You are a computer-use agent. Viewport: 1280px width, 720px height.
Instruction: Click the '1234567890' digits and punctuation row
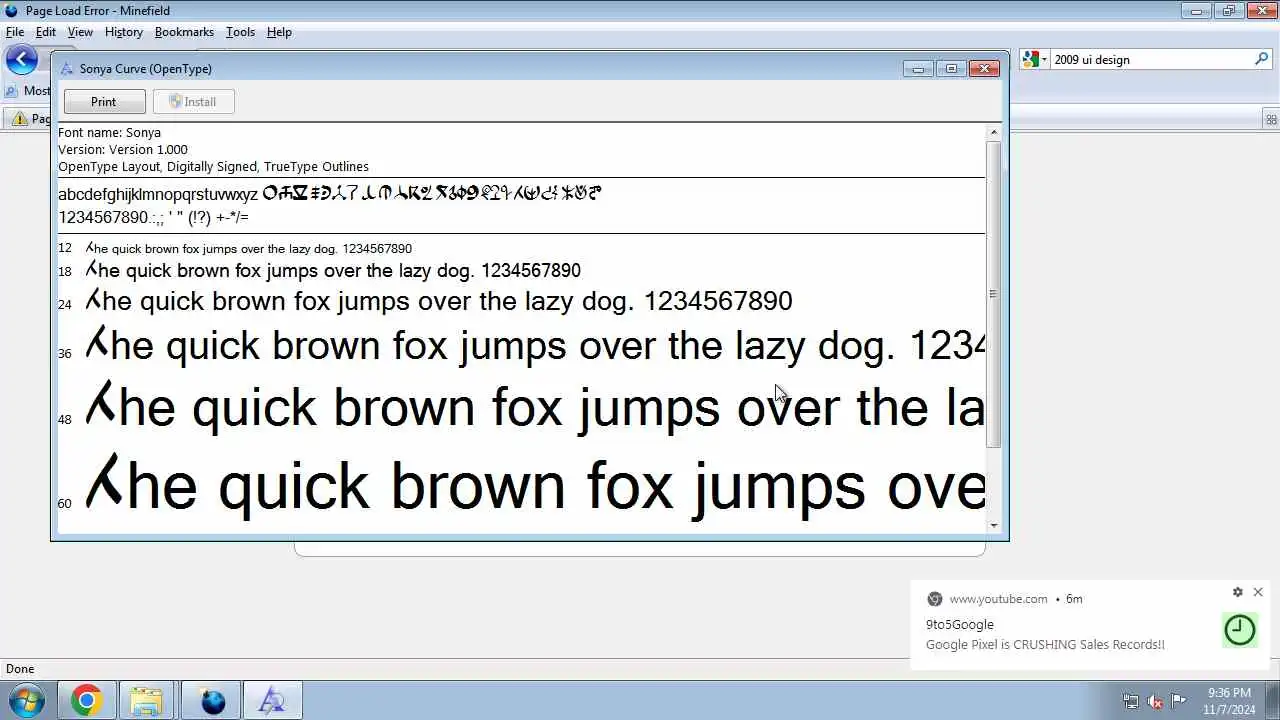pyautogui.click(x=153, y=217)
